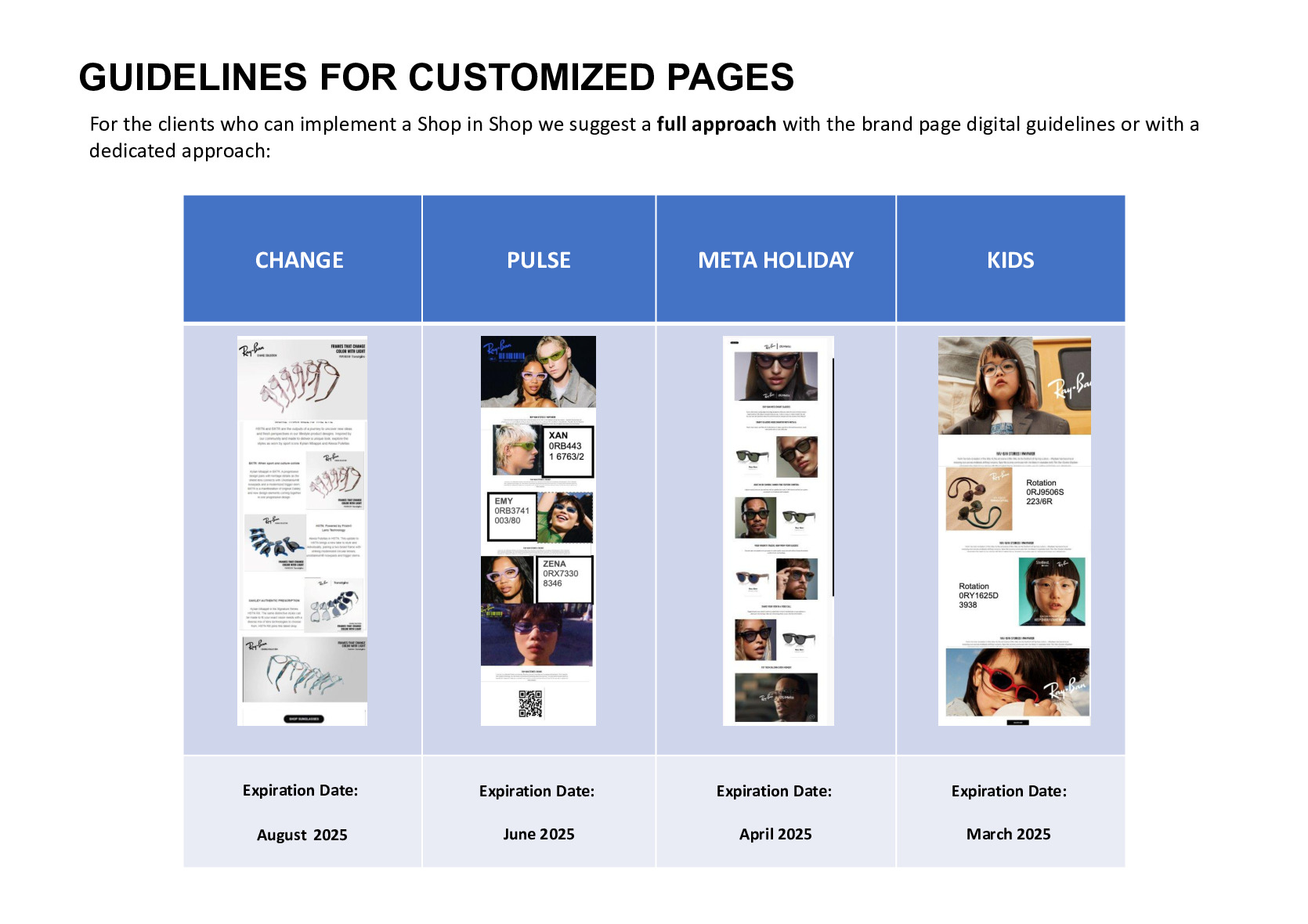Click the Rotation 0RJ9506S product label
The image size is (1308, 924).
click(x=1045, y=493)
